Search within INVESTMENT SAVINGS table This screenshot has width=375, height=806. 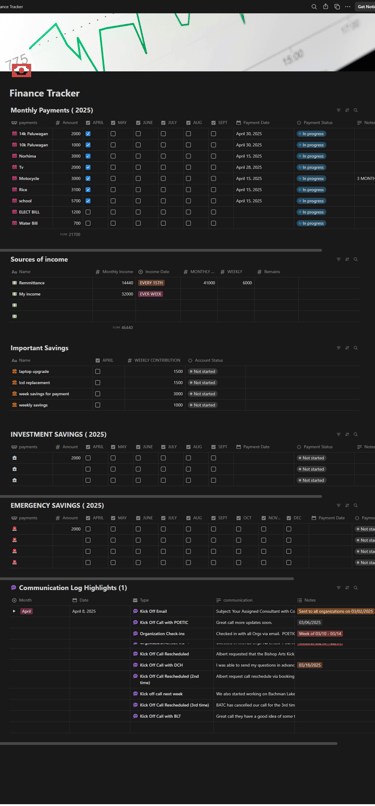click(x=355, y=434)
